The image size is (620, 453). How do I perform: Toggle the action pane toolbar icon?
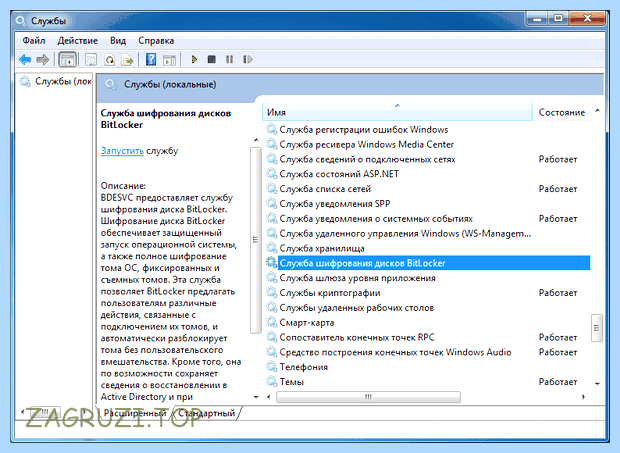(169, 60)
